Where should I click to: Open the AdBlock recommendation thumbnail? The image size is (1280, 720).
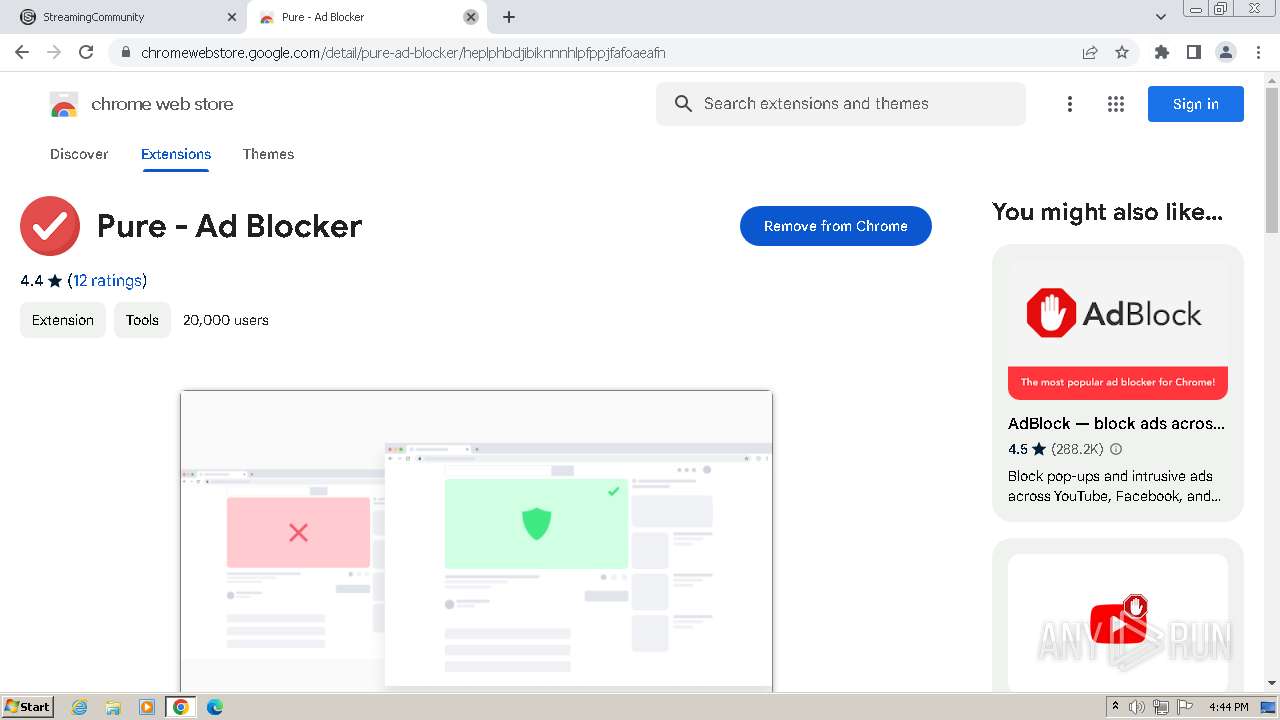point(1118,330)
